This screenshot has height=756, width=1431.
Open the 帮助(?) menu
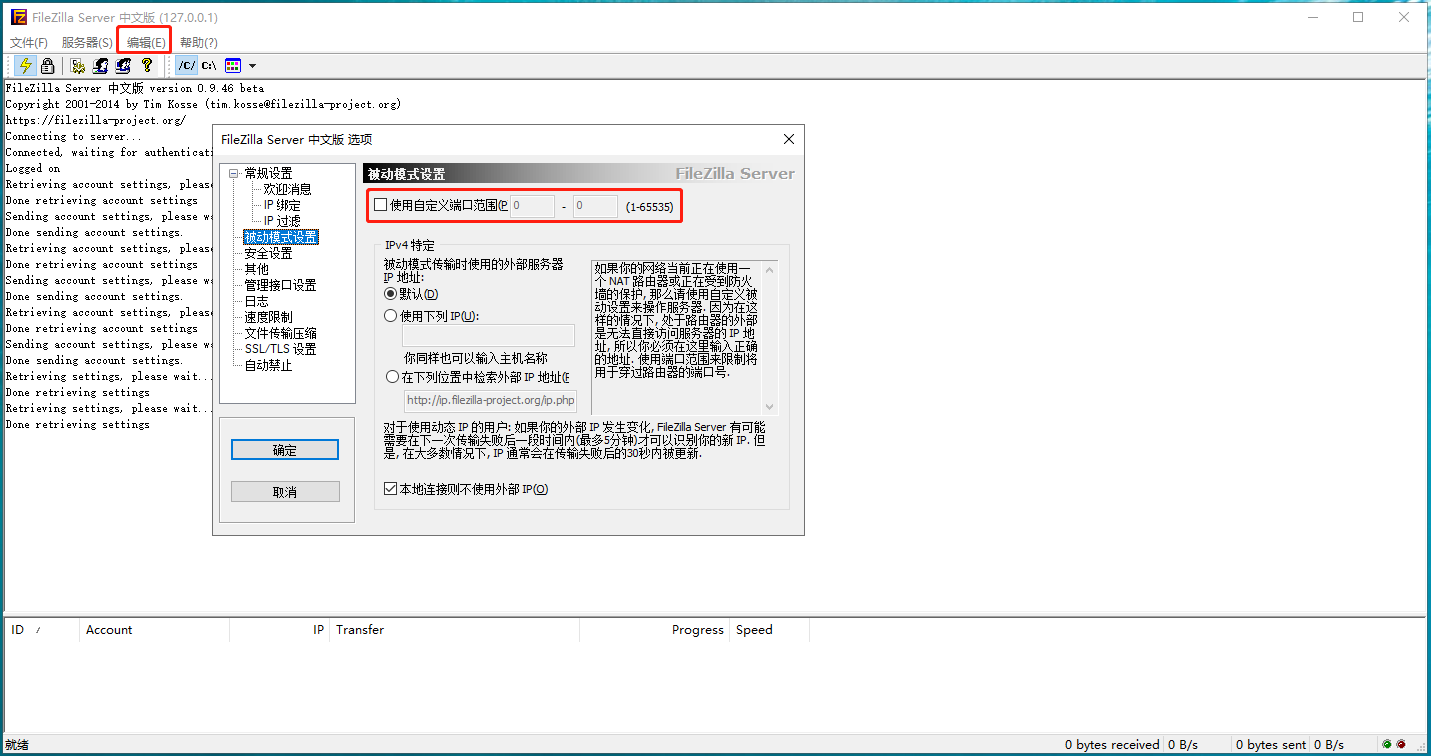(199, 43)
